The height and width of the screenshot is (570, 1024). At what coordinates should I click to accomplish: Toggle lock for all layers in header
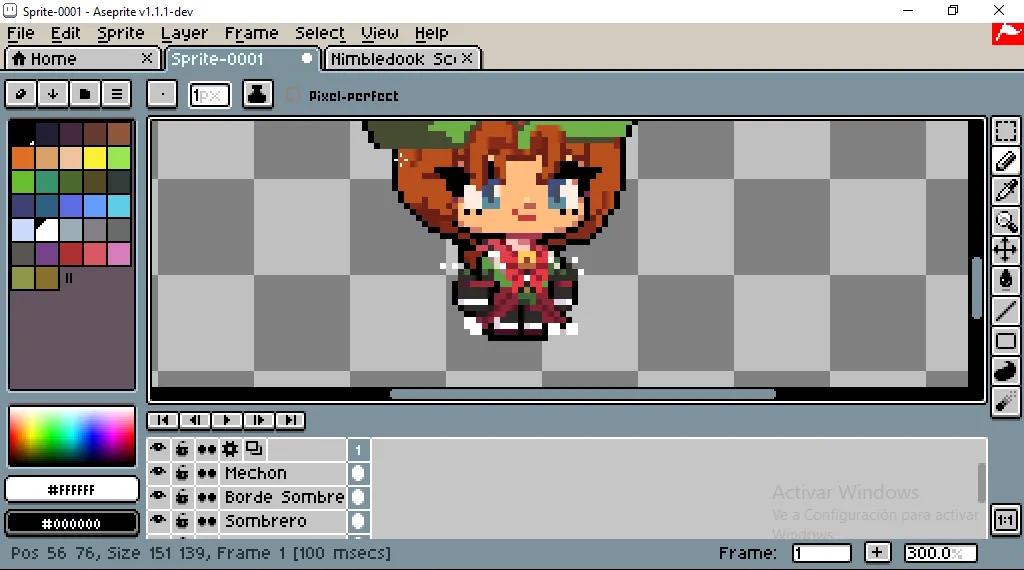(x=182, y=449)
